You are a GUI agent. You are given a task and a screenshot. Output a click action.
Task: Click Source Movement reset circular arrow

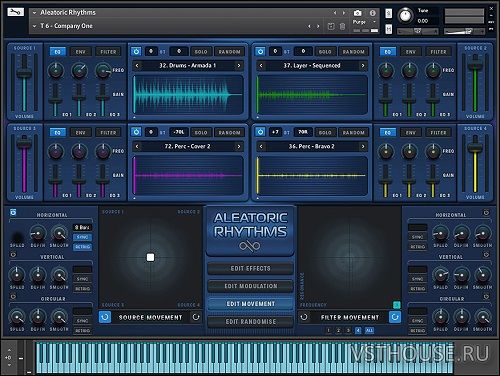point(196,317)
